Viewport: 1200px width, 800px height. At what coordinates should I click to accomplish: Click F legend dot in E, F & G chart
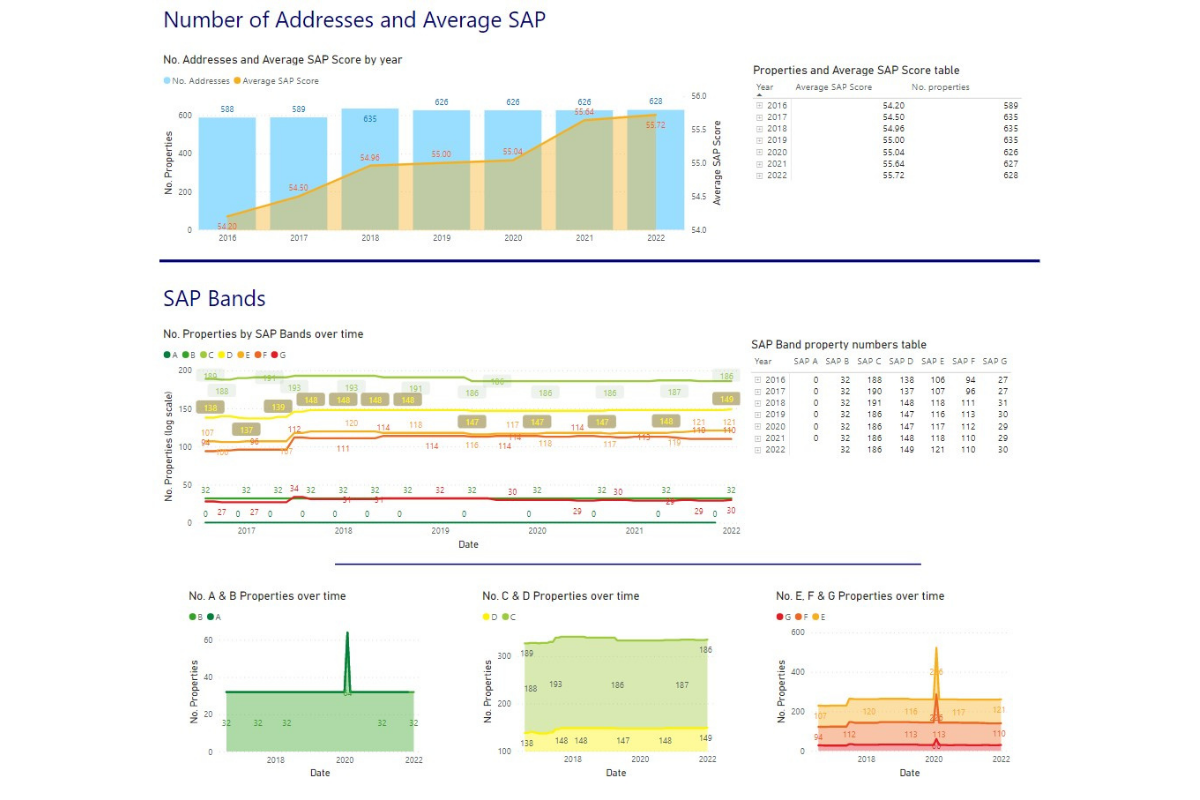tap(798, 617)
